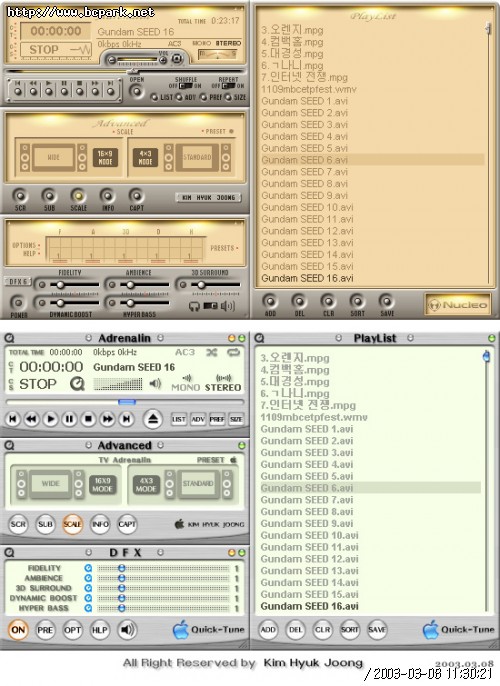
Task: Skip to next track in silver player
Action: coord(126,419)
